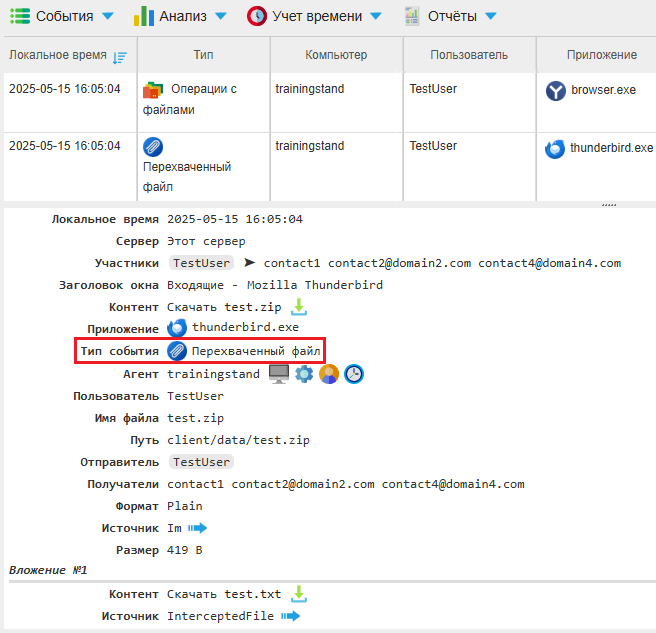The width and height of the screenshot is (656, 633).
Task: Click the browser.exe Yandex icon
Action: (x=556, y=91)
